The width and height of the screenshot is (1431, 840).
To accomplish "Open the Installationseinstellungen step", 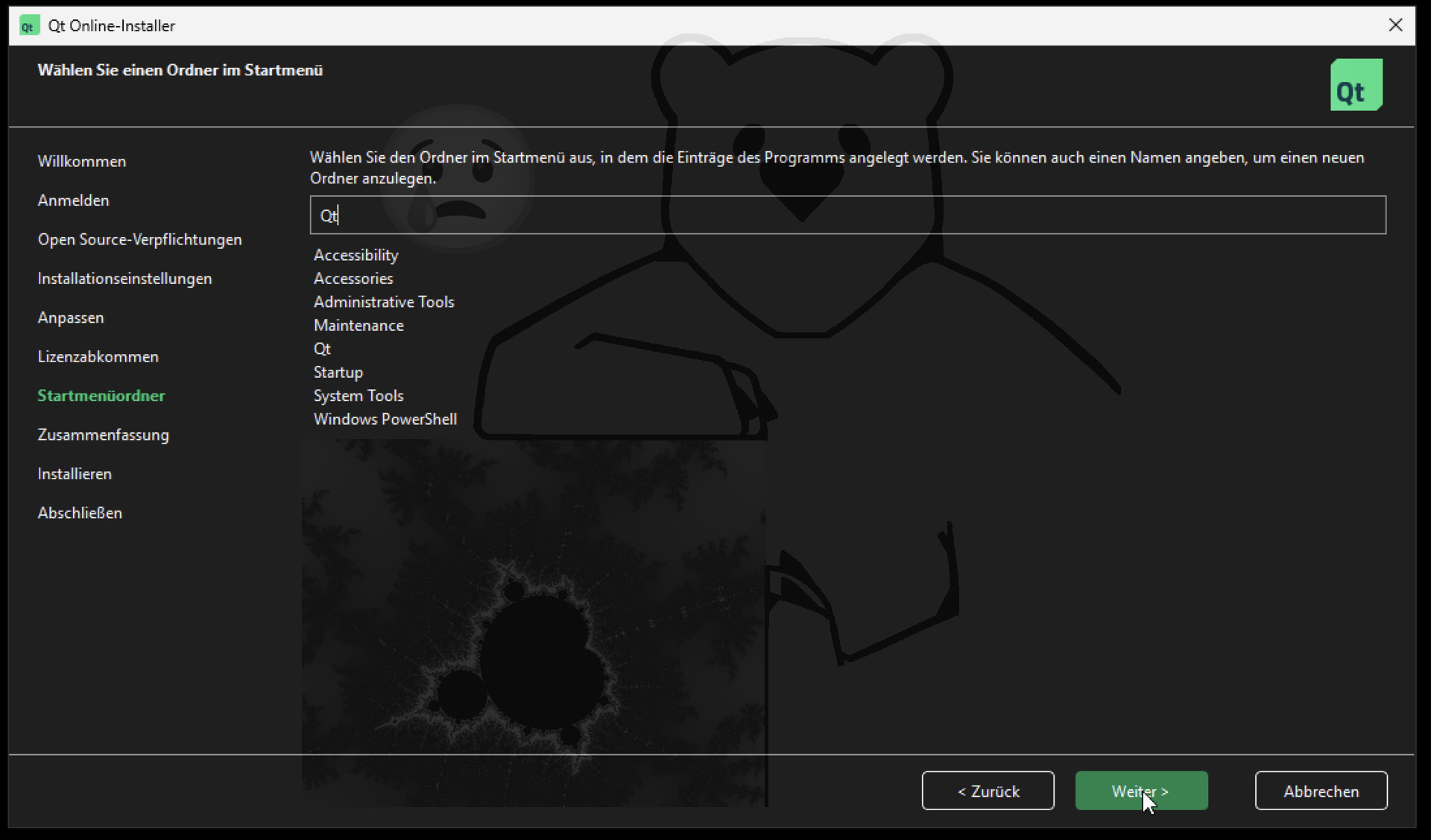I will pyautogui.click(x=124, y=278).
